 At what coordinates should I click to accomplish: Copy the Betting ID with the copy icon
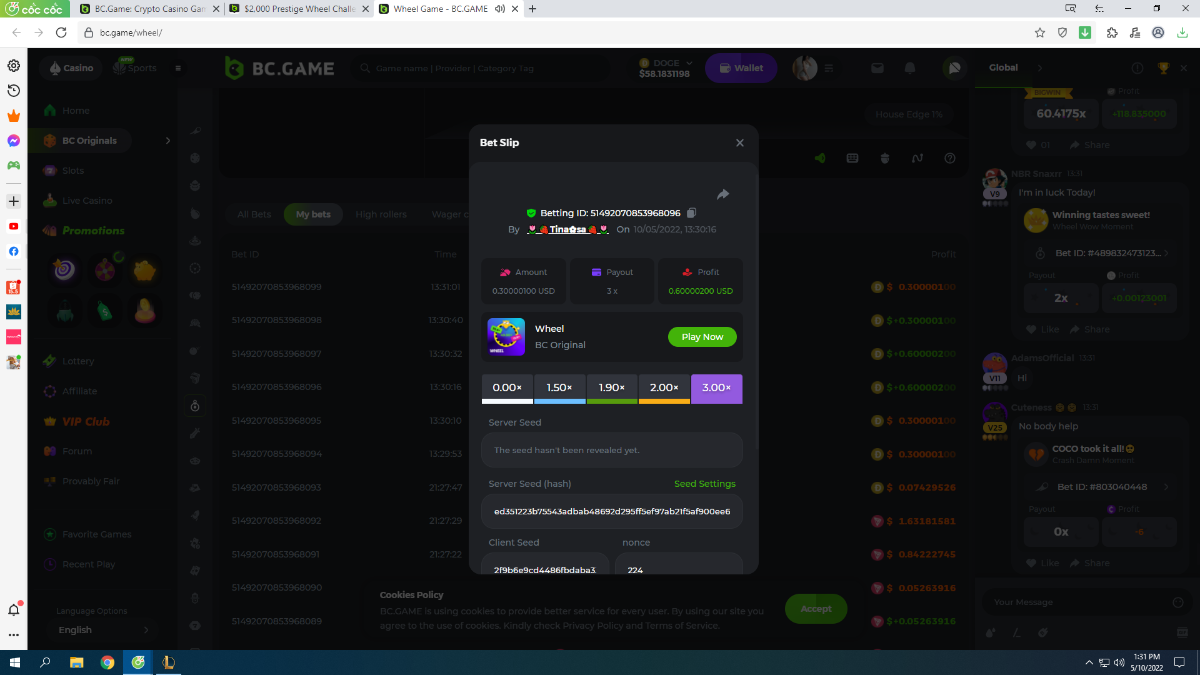[691, 213]
